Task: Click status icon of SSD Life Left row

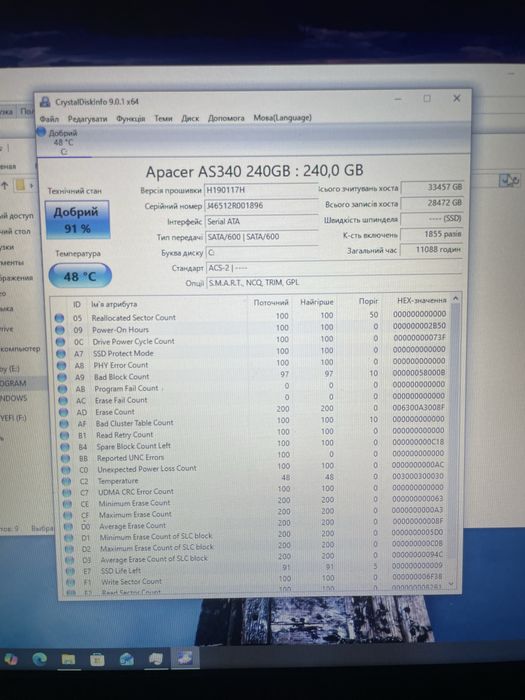Action: (70, 571)
